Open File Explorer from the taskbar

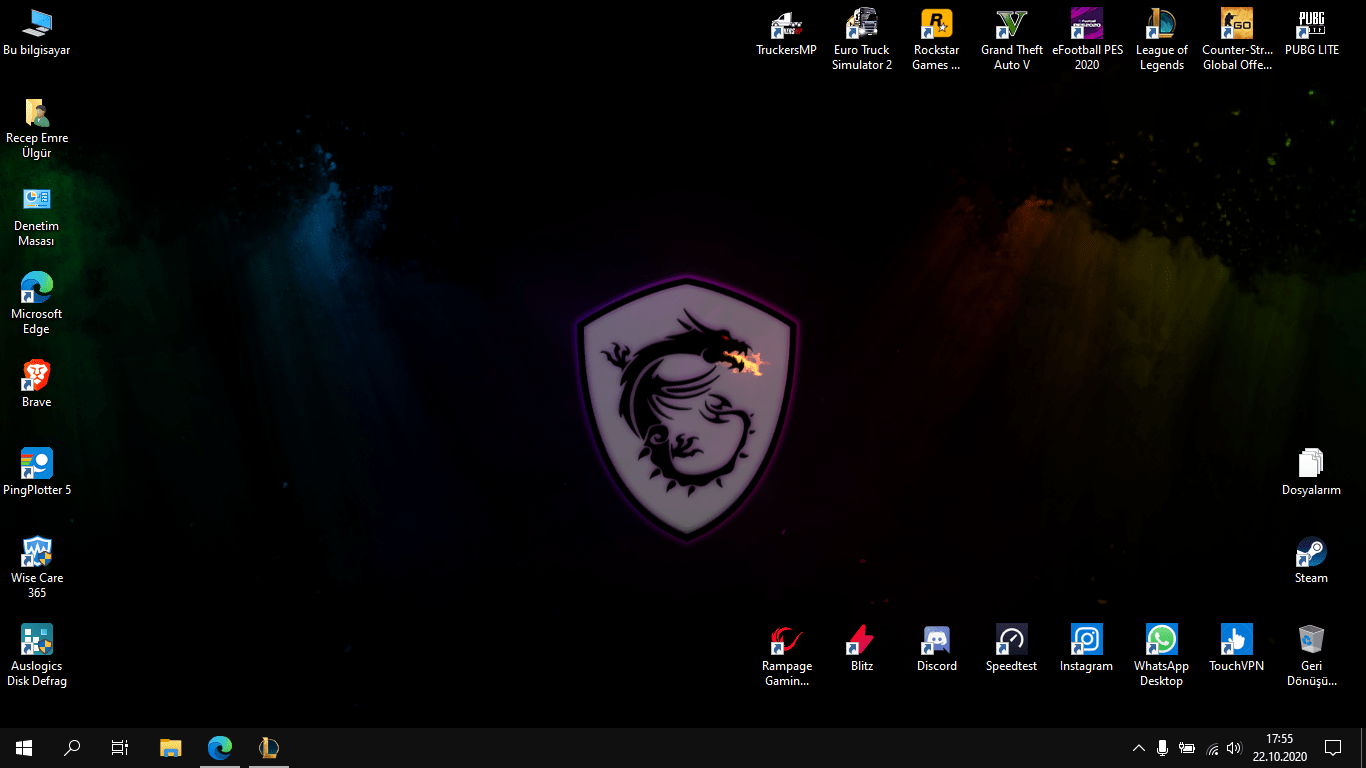coord(171,748)
